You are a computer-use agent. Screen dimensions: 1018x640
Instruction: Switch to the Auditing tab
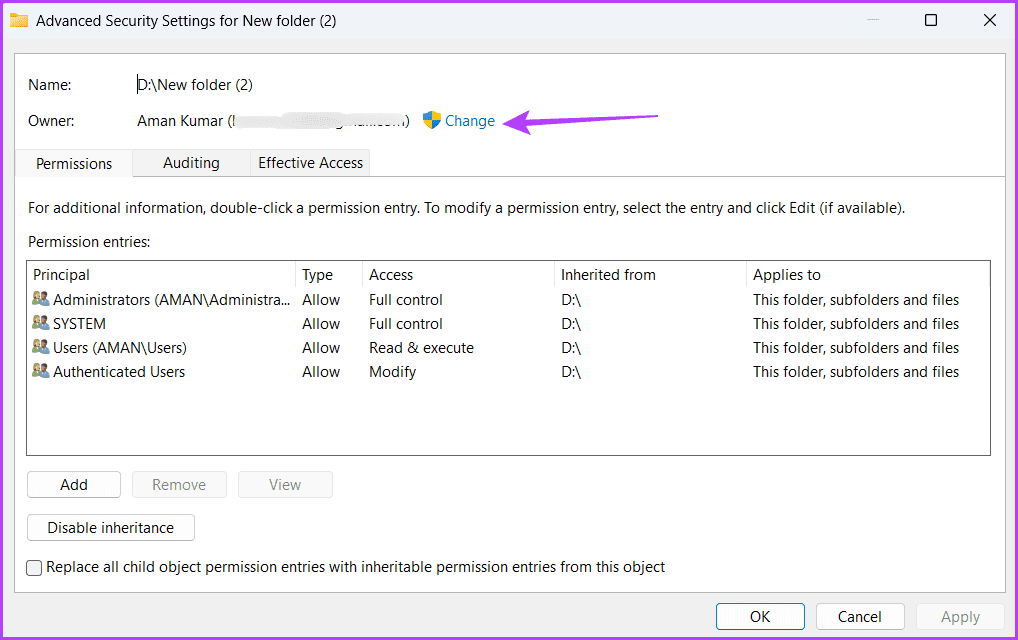click(192, 163)
